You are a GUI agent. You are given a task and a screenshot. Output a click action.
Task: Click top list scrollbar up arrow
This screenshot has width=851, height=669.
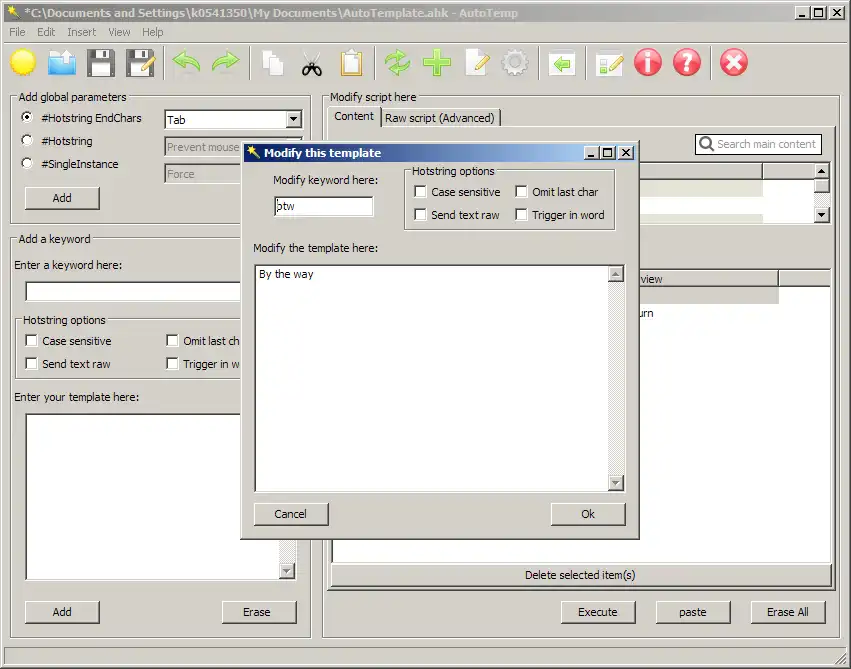(822, 171)
